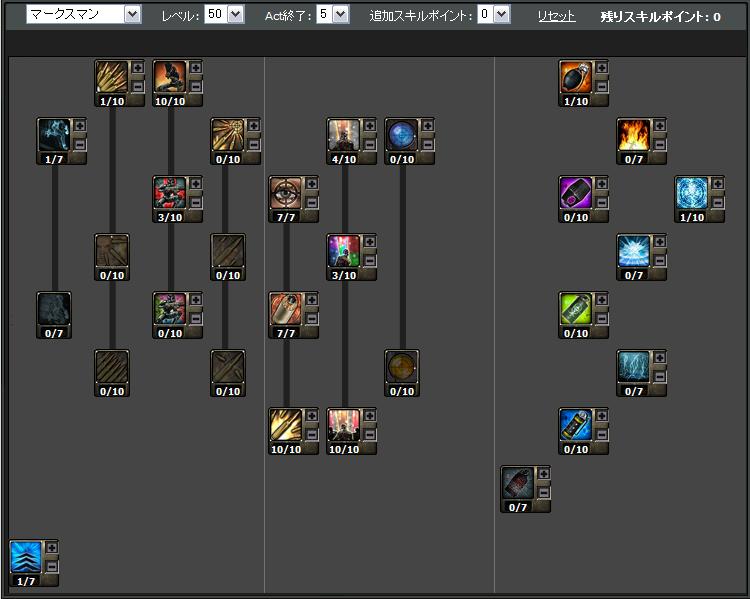The height and width of the screenshot is (599, 750).
Task: Add a point to the blue chevrons skill
Action: click(52, 548)
